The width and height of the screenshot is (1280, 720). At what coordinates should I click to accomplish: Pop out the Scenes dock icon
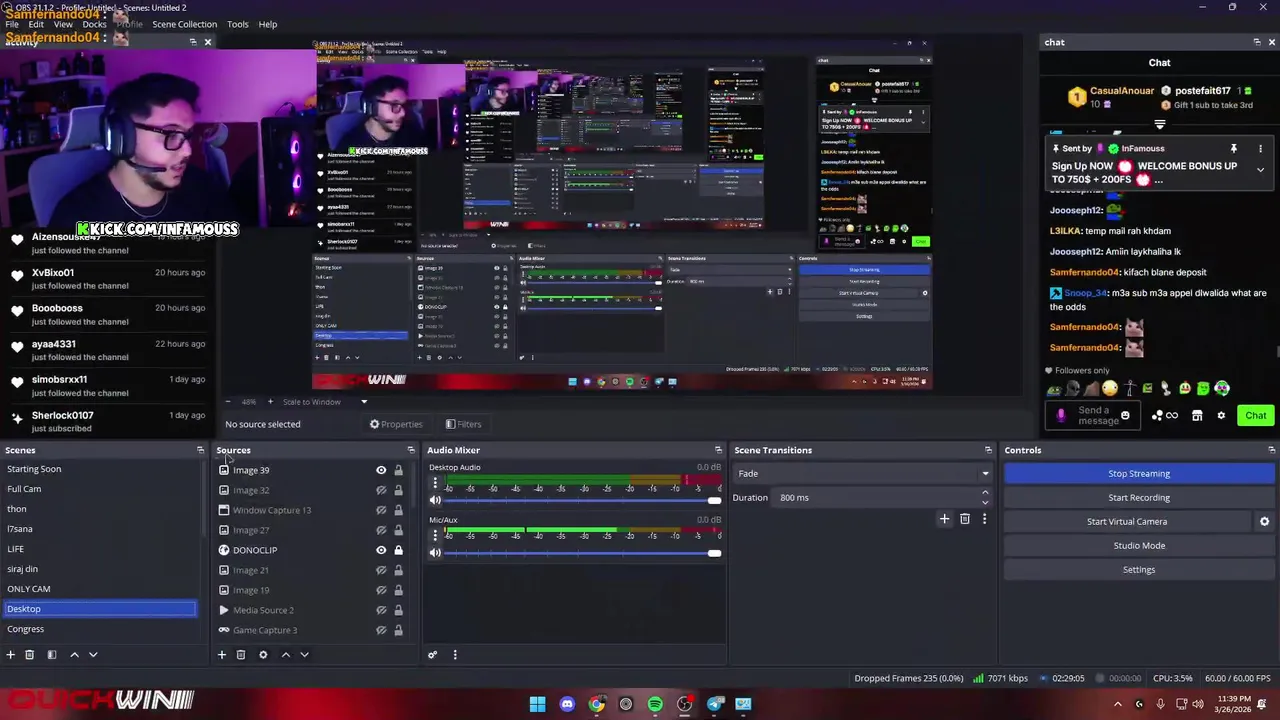(200, 450)
